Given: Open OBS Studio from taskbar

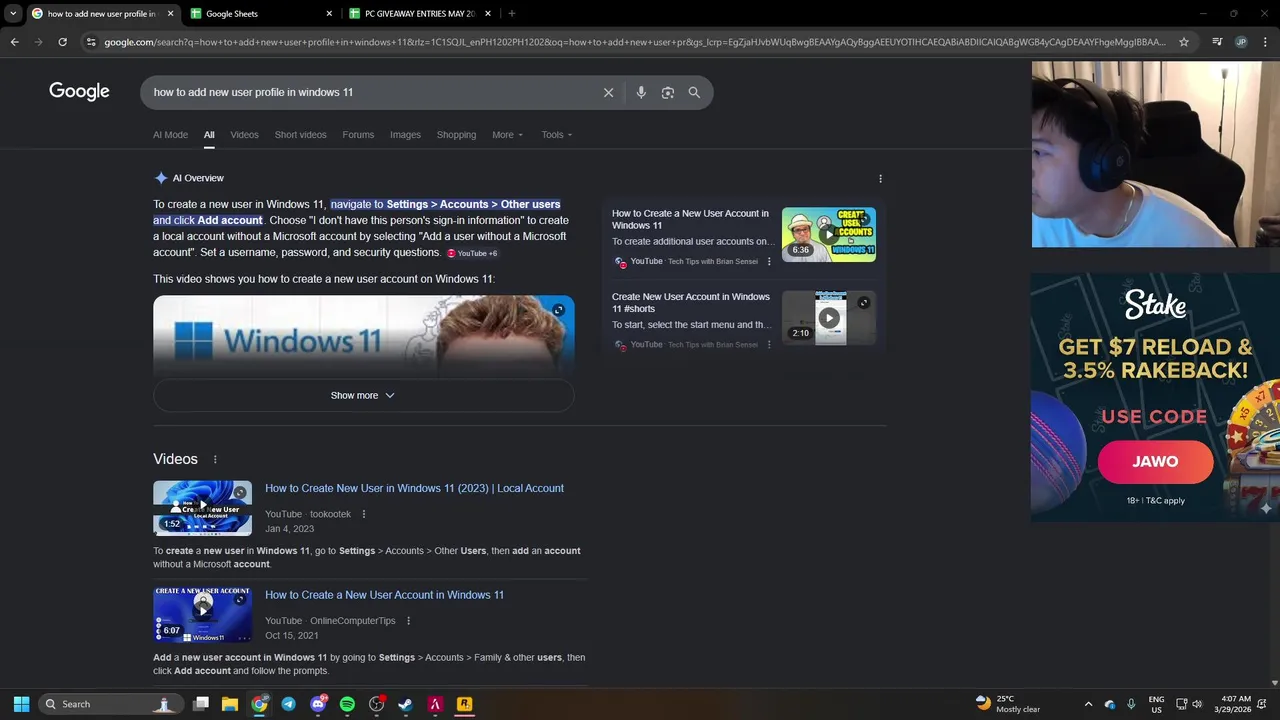Looking at the screenshot, I should (377, 704).
